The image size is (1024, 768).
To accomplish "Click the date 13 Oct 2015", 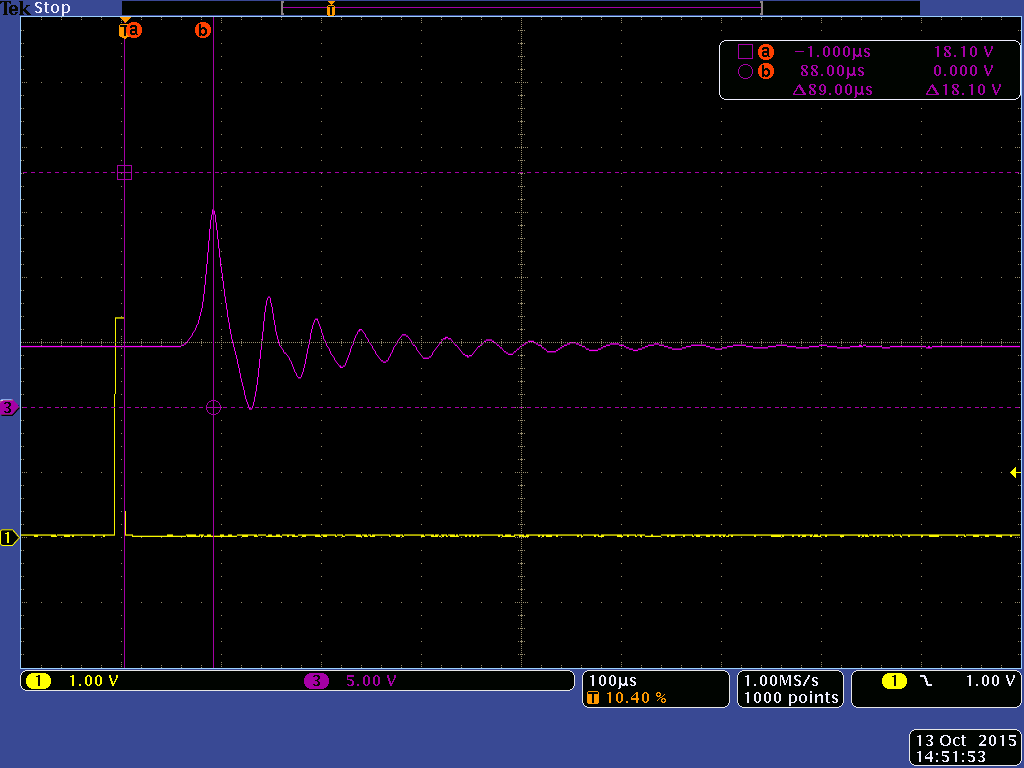I will click(x=965, y=741).
